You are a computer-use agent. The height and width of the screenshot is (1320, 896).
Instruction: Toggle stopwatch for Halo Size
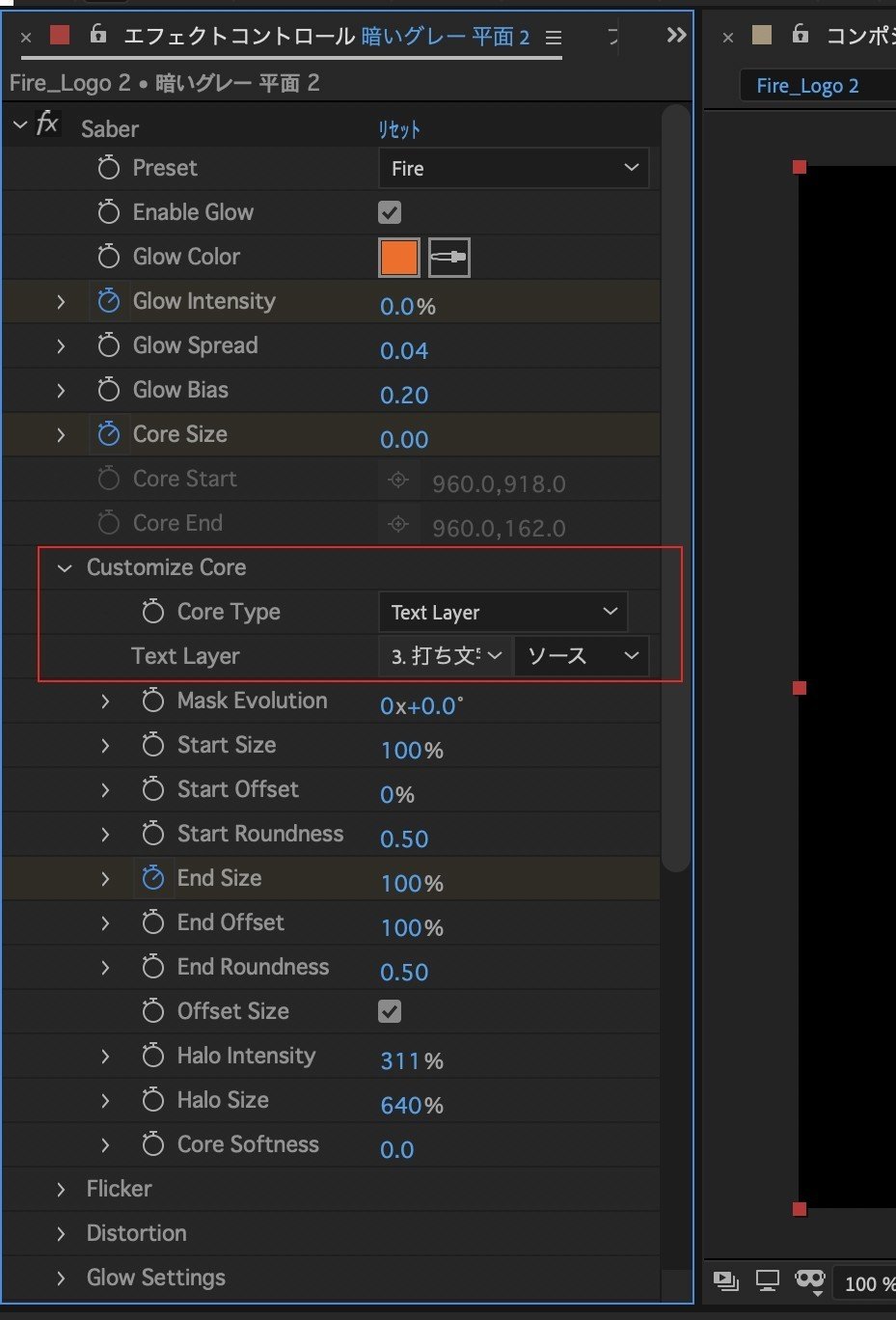click(x=153, y=1100)
